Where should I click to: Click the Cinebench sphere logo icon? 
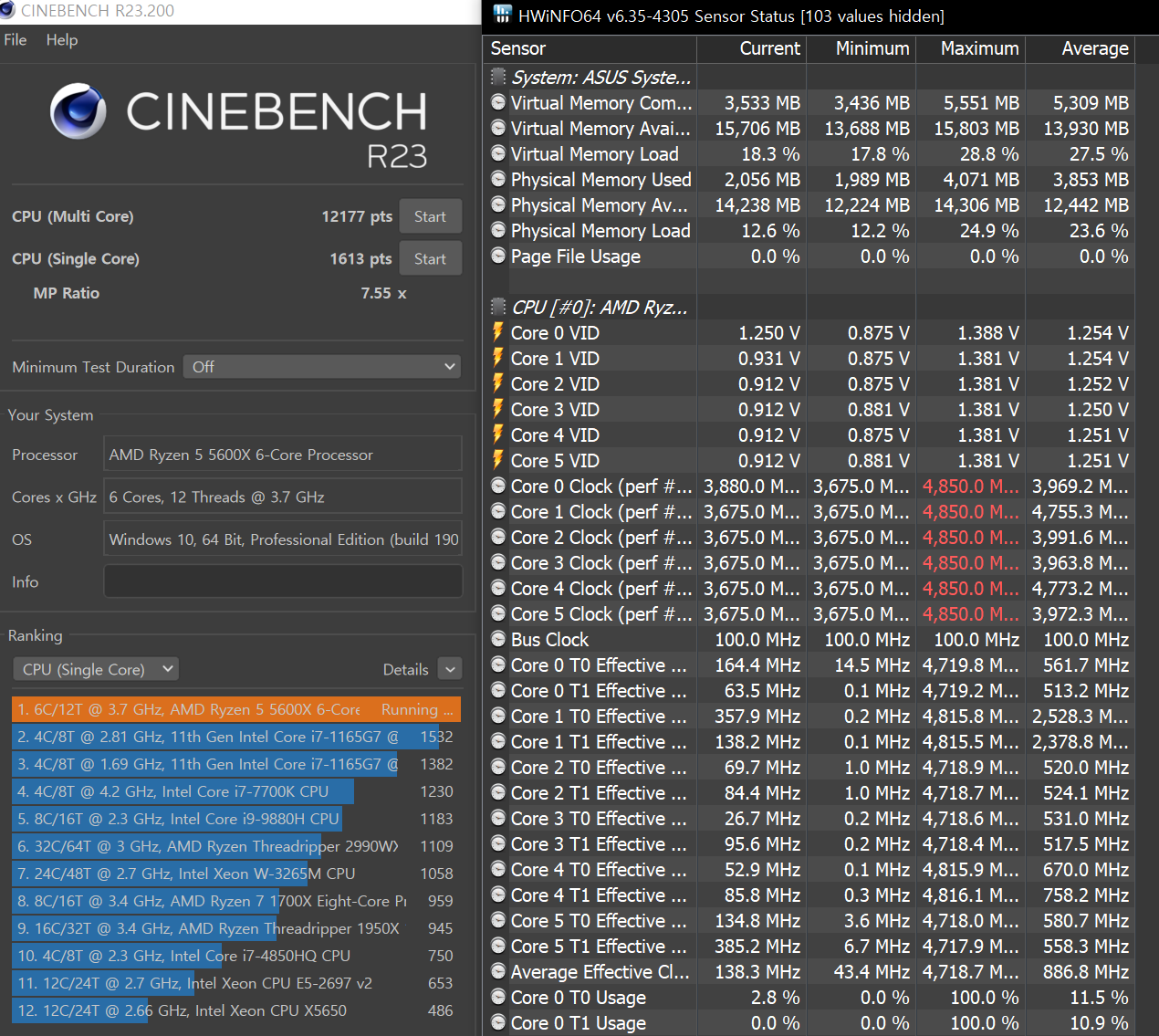pos(78,111)
